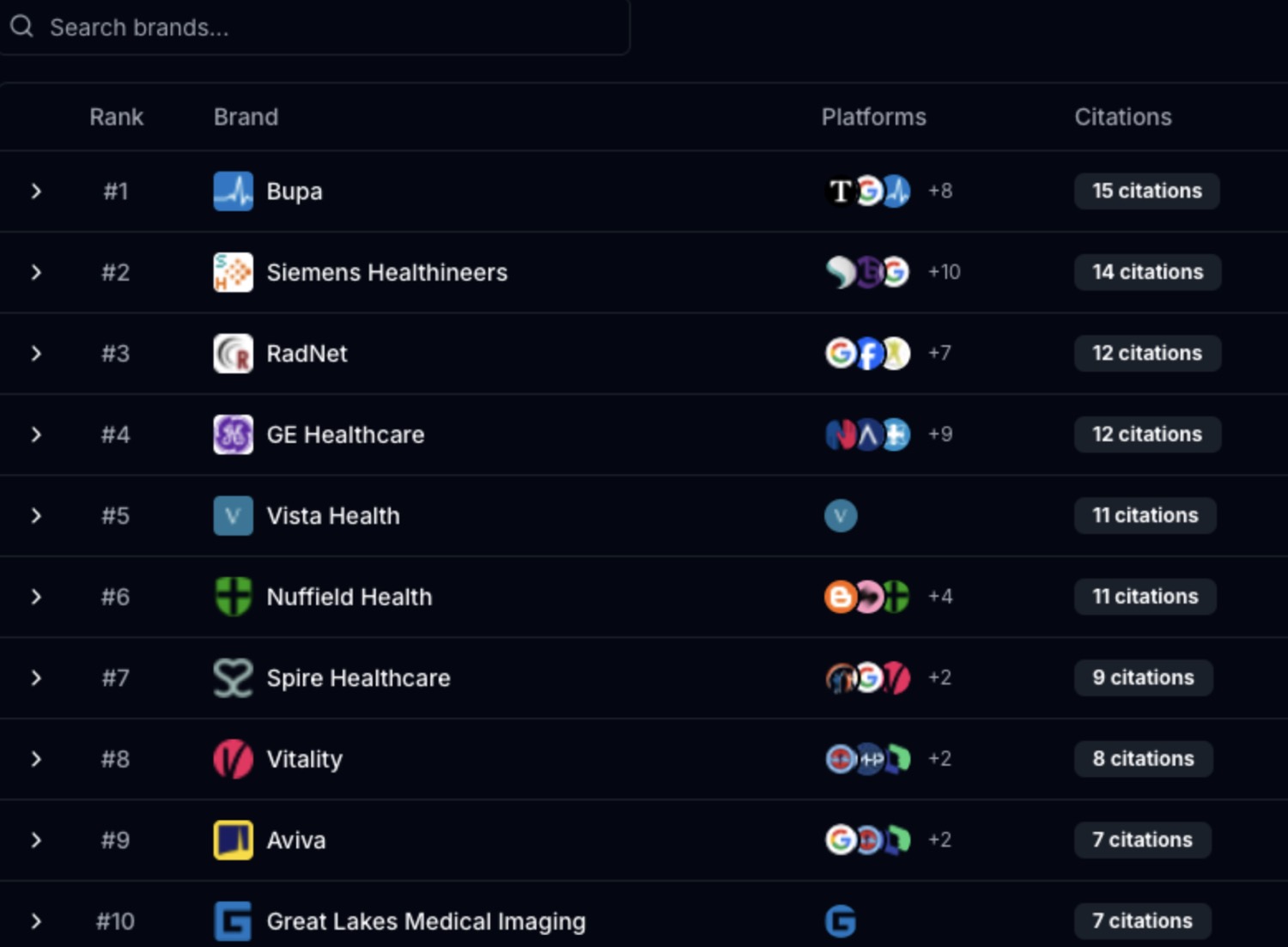Show Bupa's +8 additional platforms
Screen dimensions: 1288x947
(940, 191)
